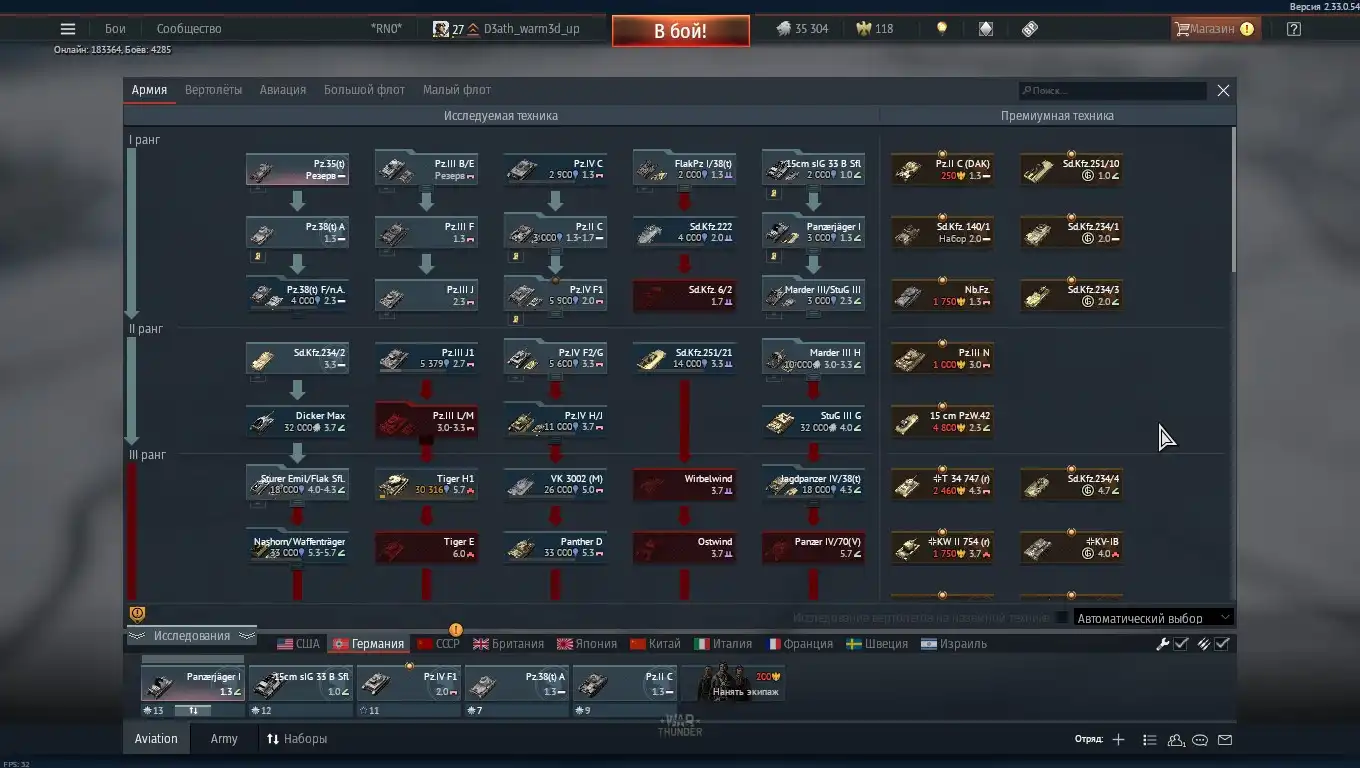This screenshot has height=768, width=1360.
Task: Click the research tree vertical scrollbar
Action: point(1233,200)
